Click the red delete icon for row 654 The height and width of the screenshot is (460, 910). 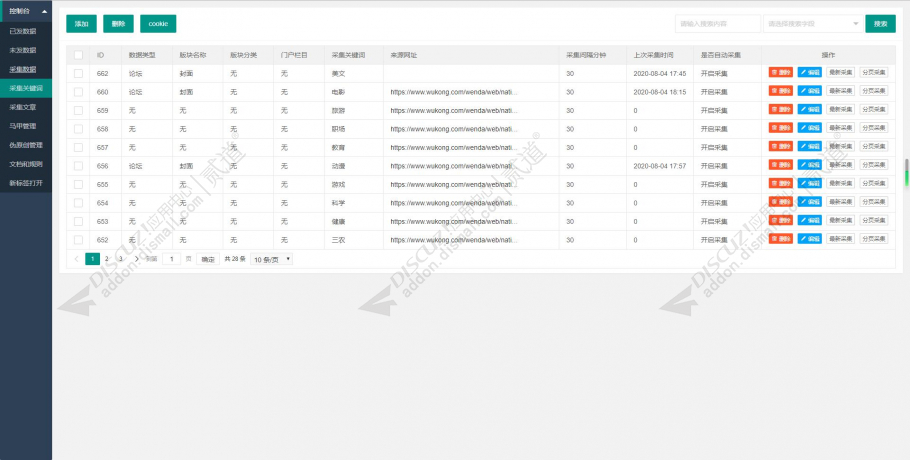click(x=780, y=202)
